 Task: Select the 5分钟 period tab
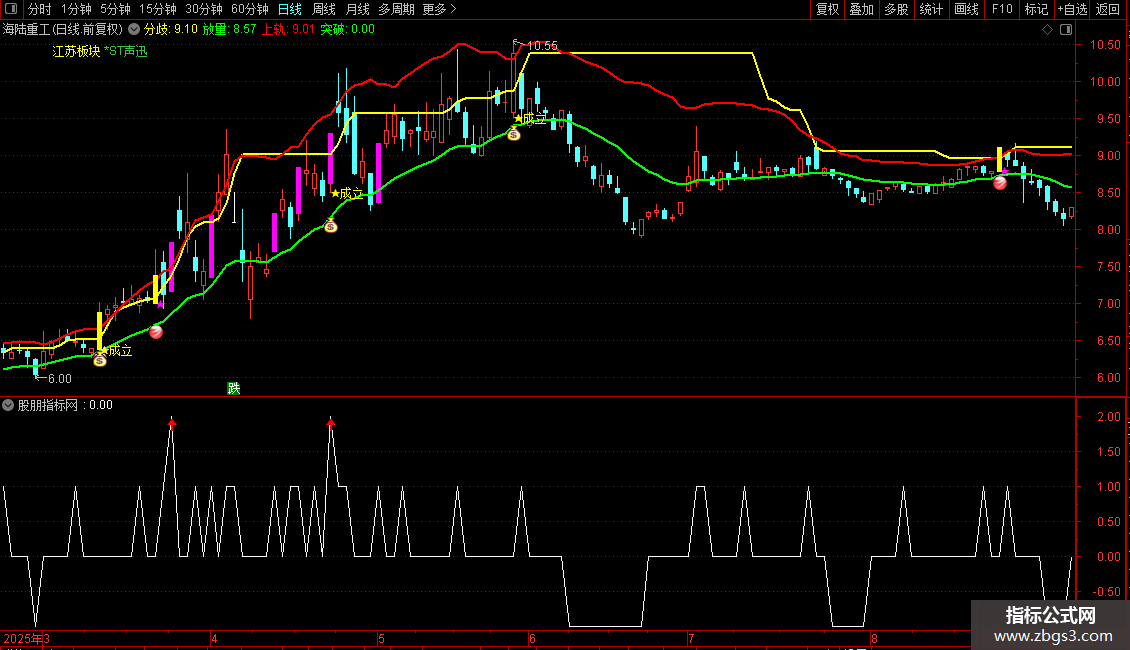115,9
